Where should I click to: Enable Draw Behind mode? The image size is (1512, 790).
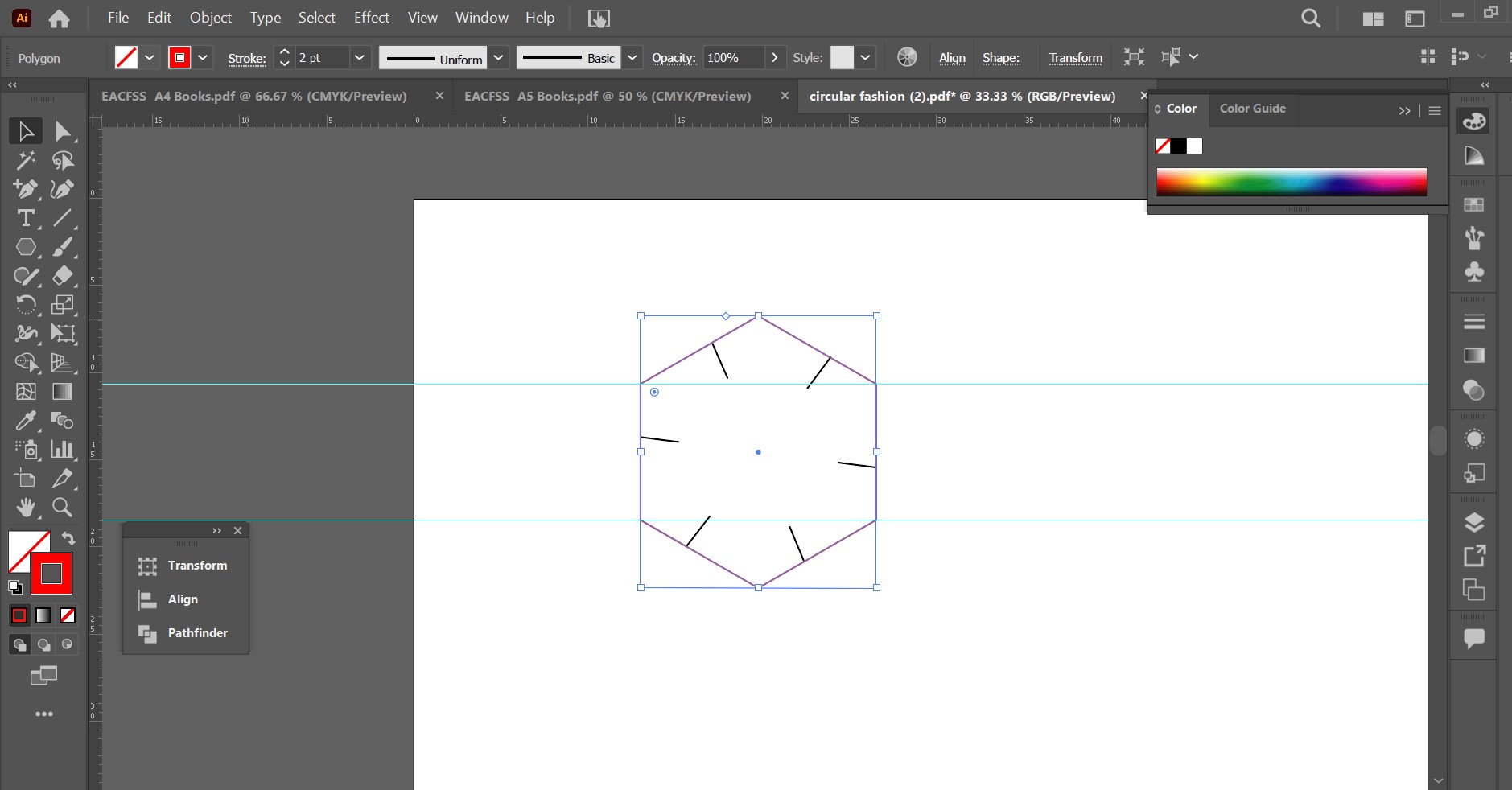coord(43,644)
